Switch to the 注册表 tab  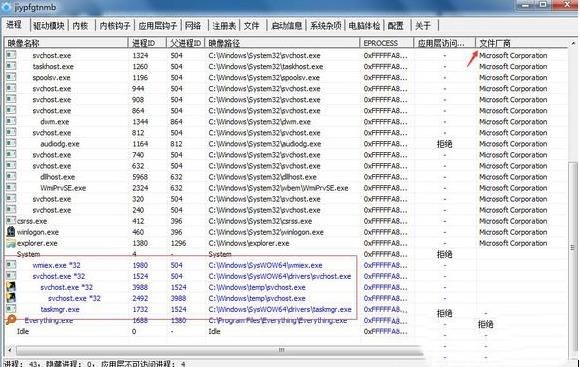(x=224, y=26)
